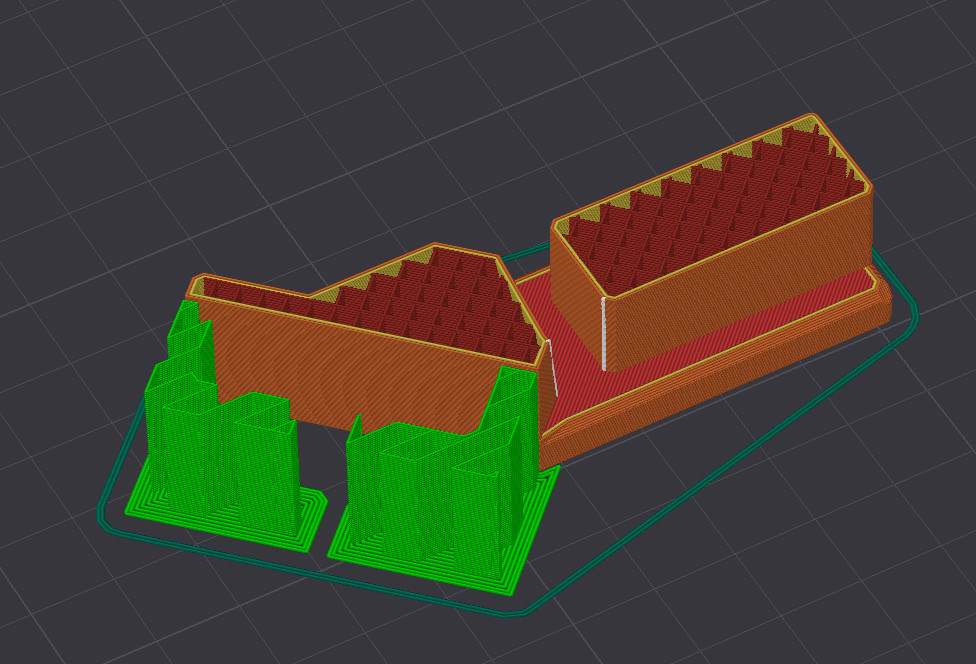This screenshot has width=976, height=664.
Task: Click the white seam line on right box
Action: click(603, 334)
